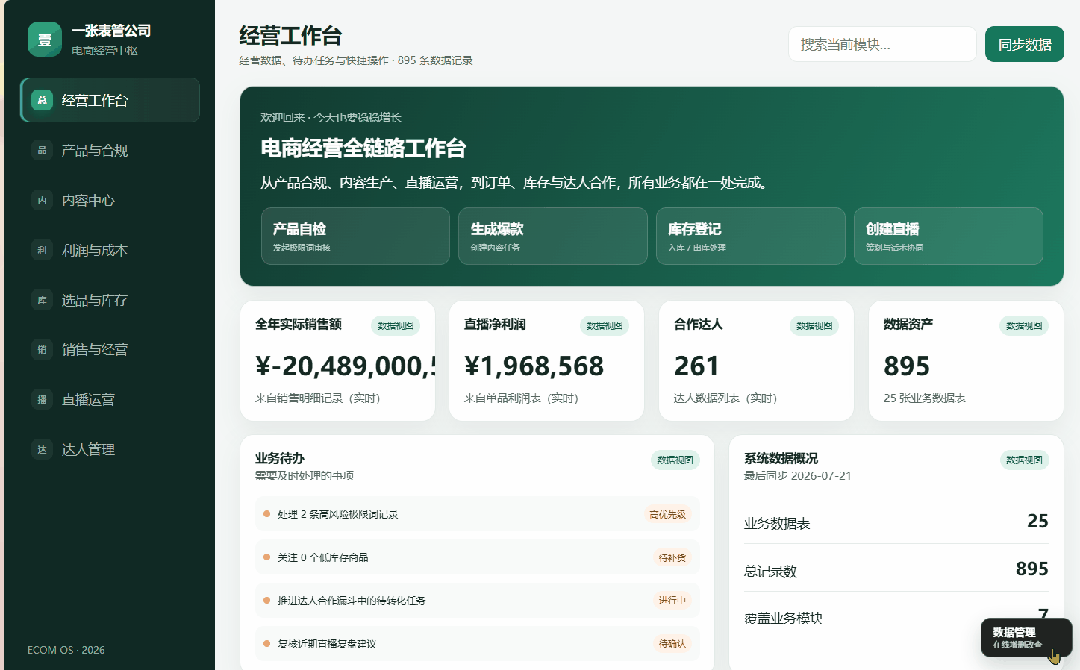Click the 业务数据表 row value 25
This screenshot has height=670, width=1080.
click(x=1038, y=521)
